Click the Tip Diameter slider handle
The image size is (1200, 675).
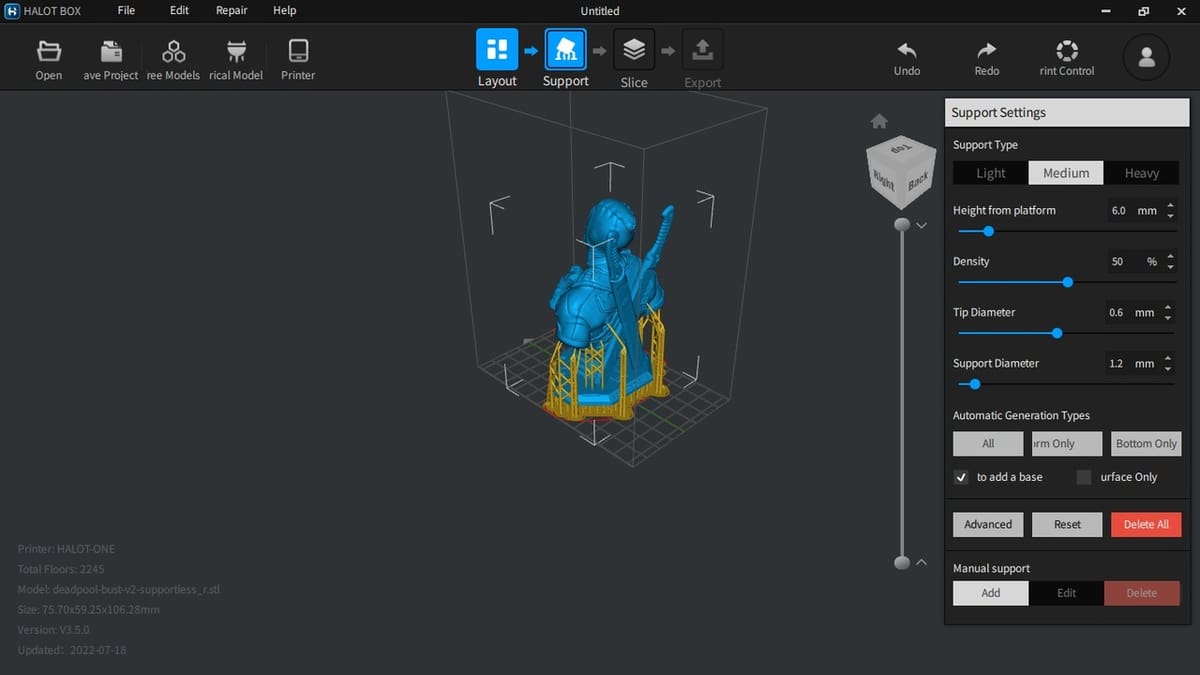[x=1057, y=333]
